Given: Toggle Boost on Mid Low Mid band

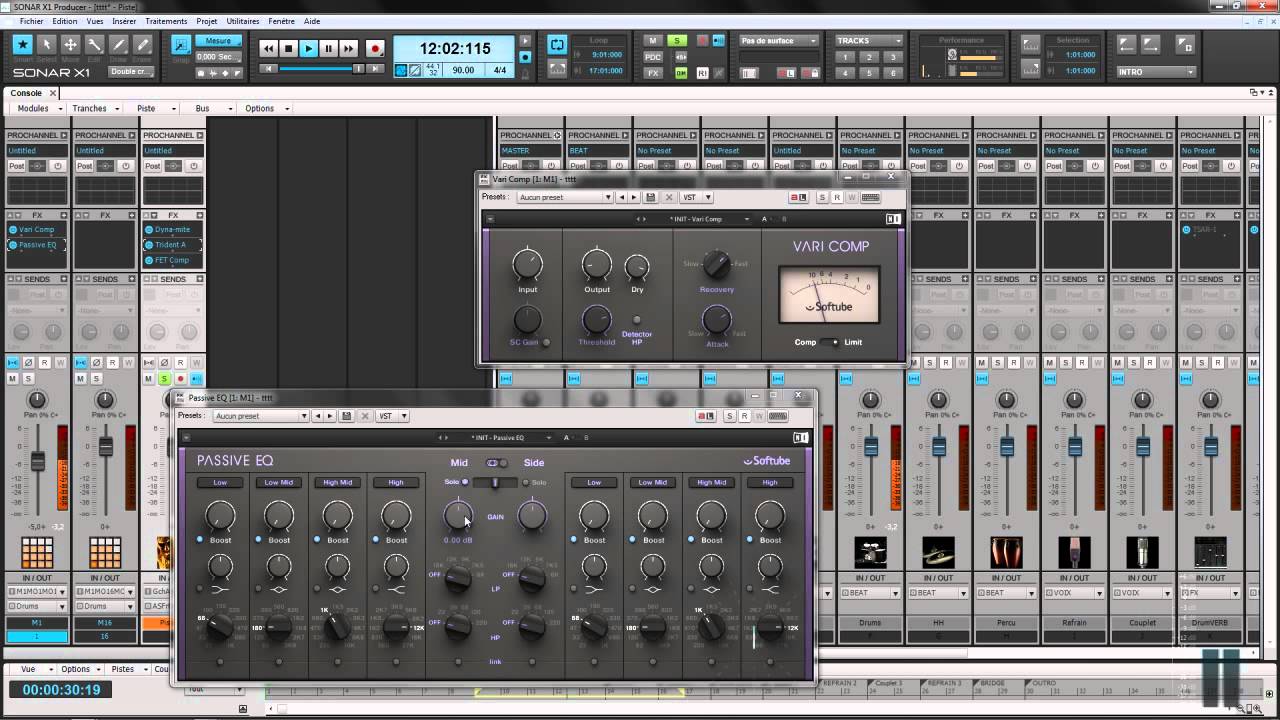Looking at the screenshot, I should coord(259,540).
